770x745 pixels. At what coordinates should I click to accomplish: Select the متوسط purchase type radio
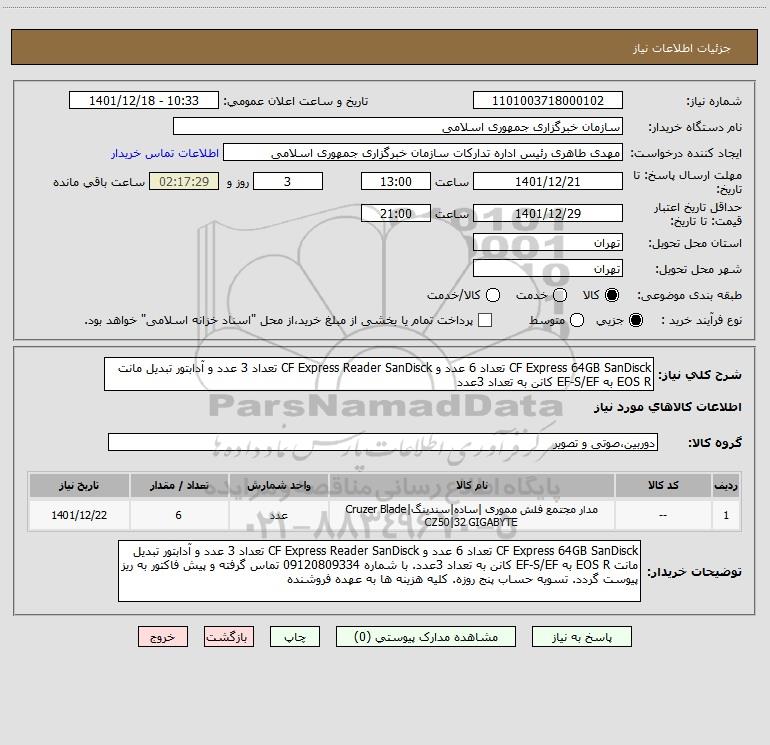(x=577, y=321)
